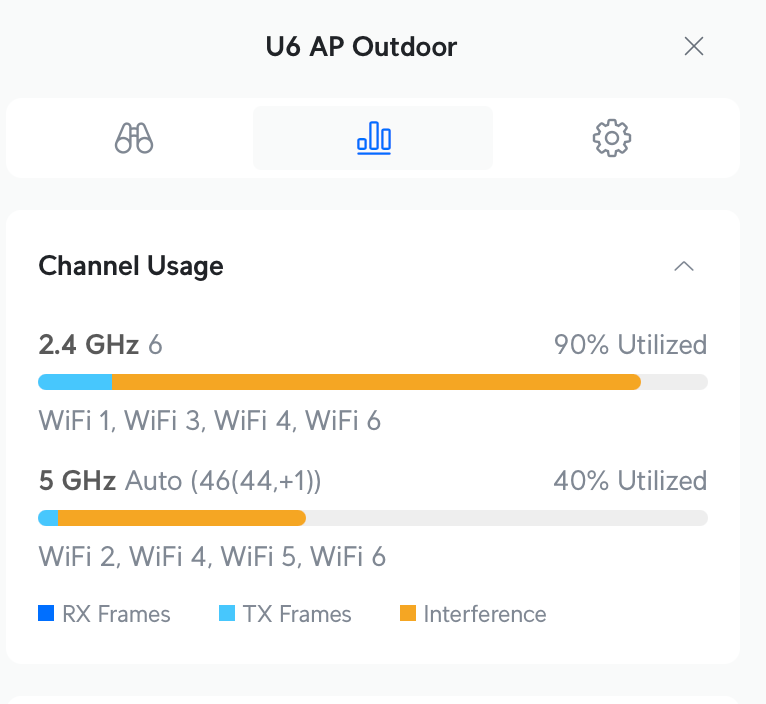Click the 40% Utilized text
The height and width of the screenshot is (704, 766).
(630, 481)
